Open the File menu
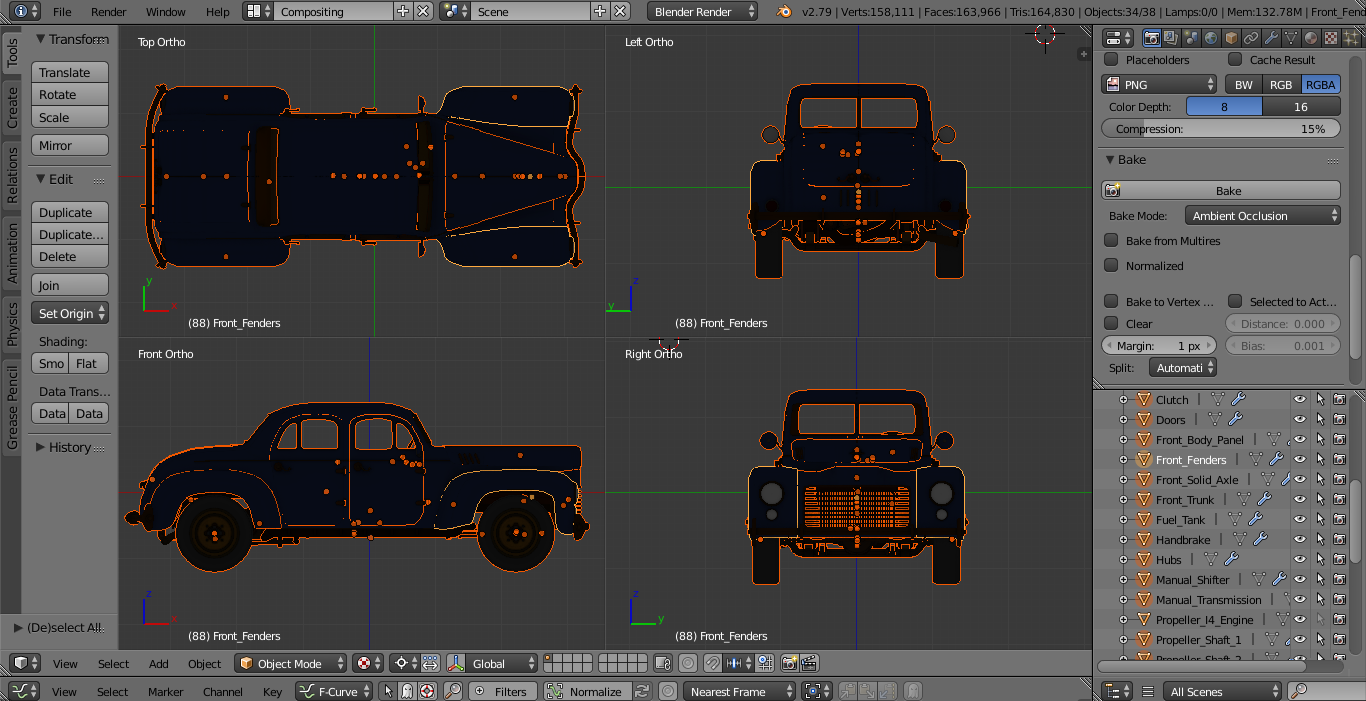 [x=62, y=12]
